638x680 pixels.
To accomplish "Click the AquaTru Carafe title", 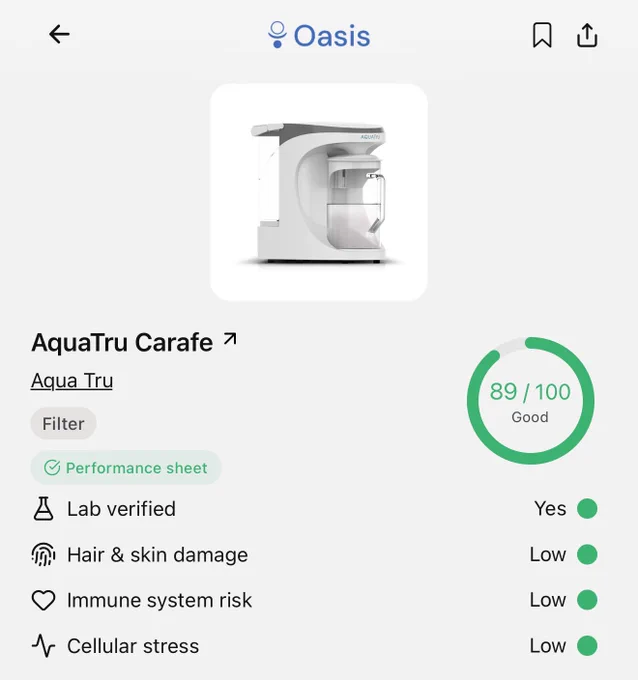I will [122, 343].
